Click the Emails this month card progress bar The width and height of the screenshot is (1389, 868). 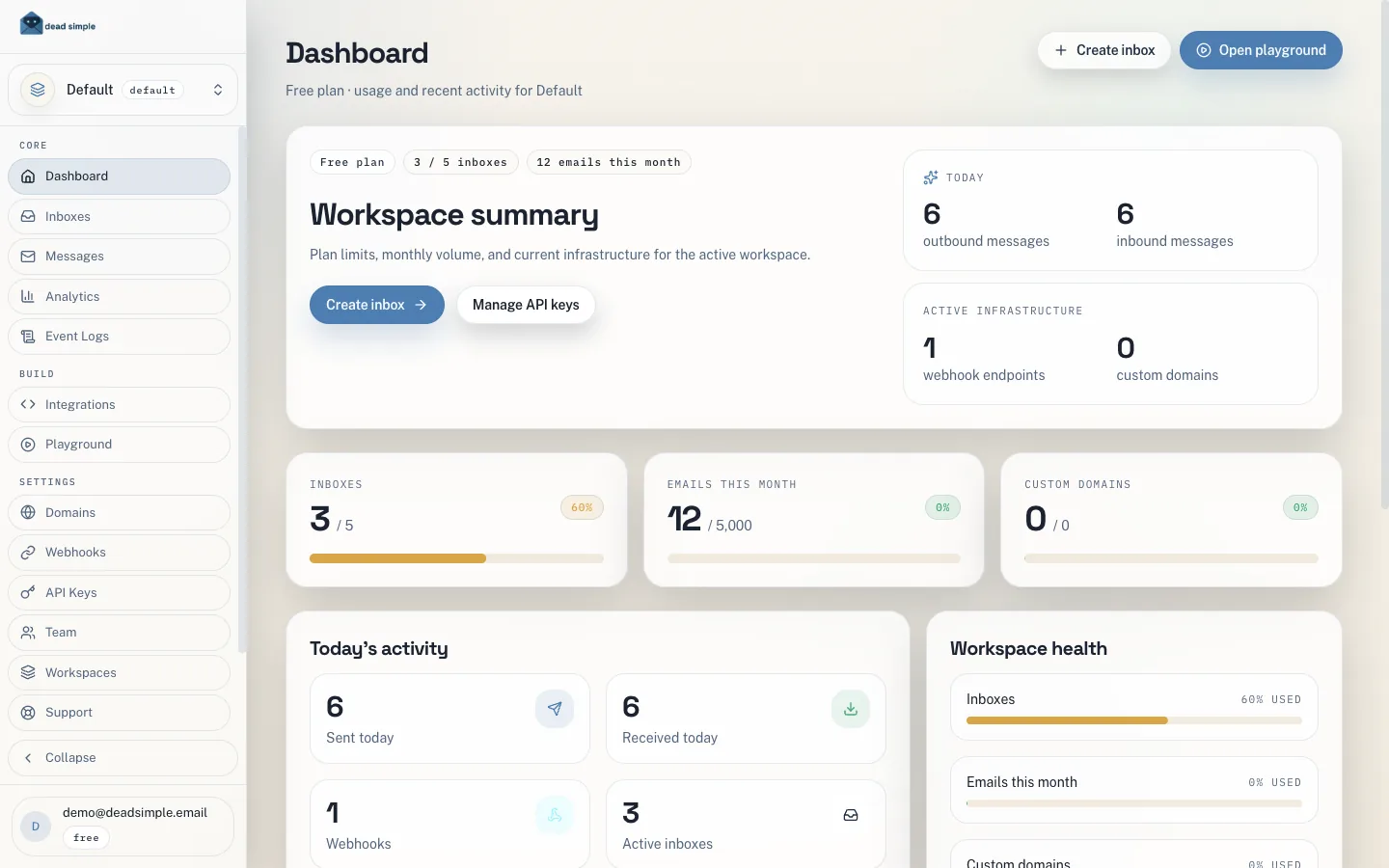click(814, 558)
